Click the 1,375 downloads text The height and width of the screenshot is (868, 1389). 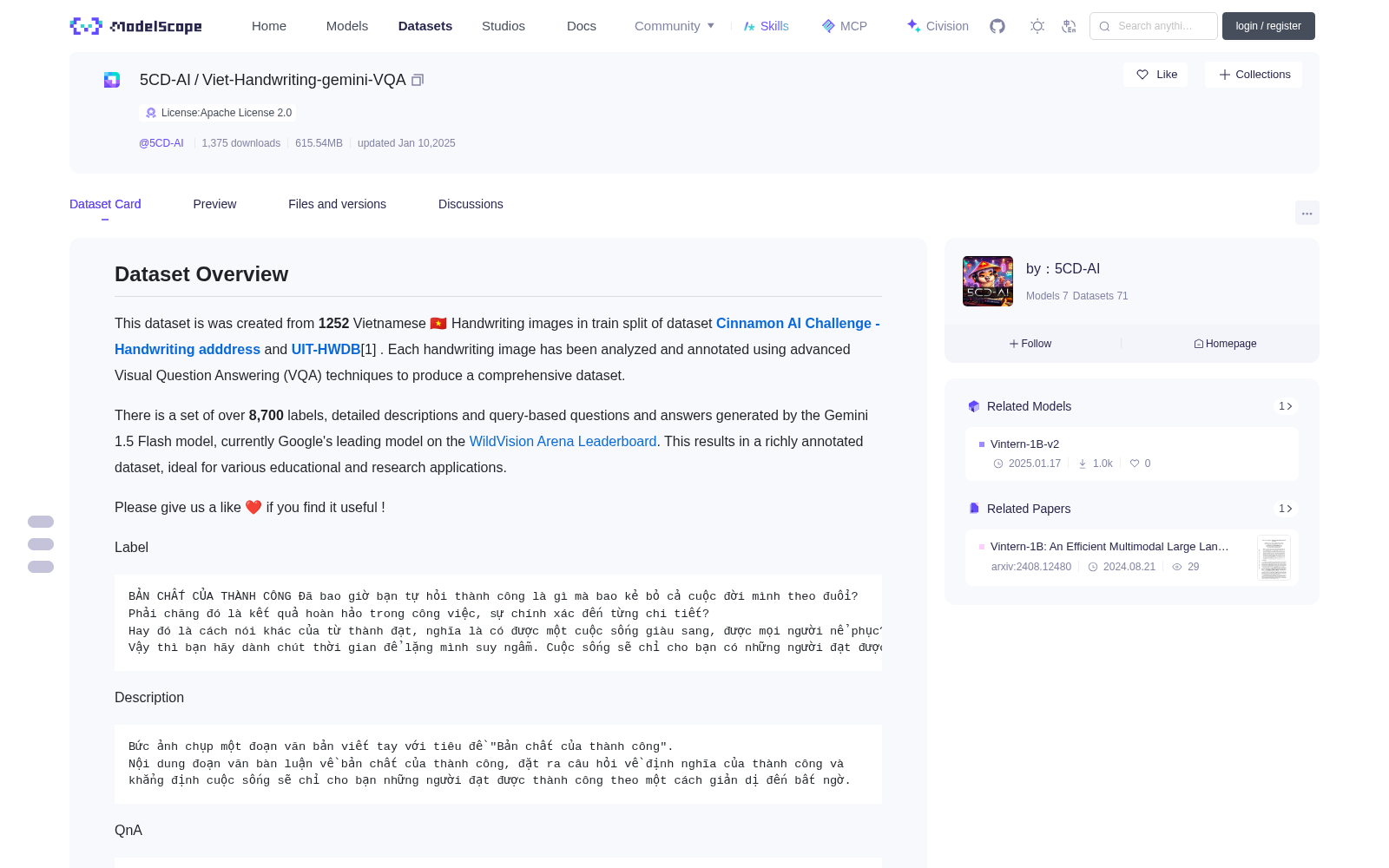pos(241,143)
